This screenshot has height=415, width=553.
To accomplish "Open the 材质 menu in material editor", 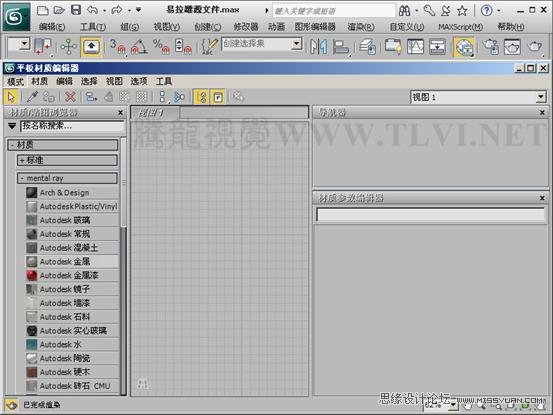I will pyautogui.click(x=40, y=81).
